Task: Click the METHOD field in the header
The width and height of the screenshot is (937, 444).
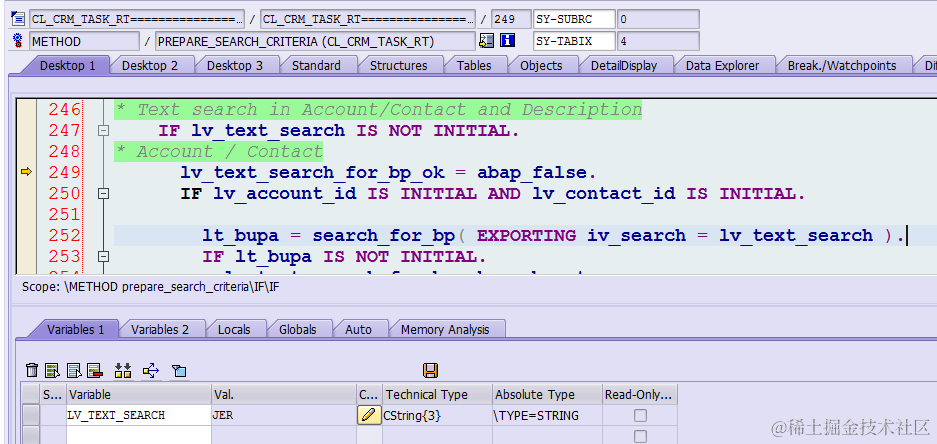Action: [x=84, y=41]
